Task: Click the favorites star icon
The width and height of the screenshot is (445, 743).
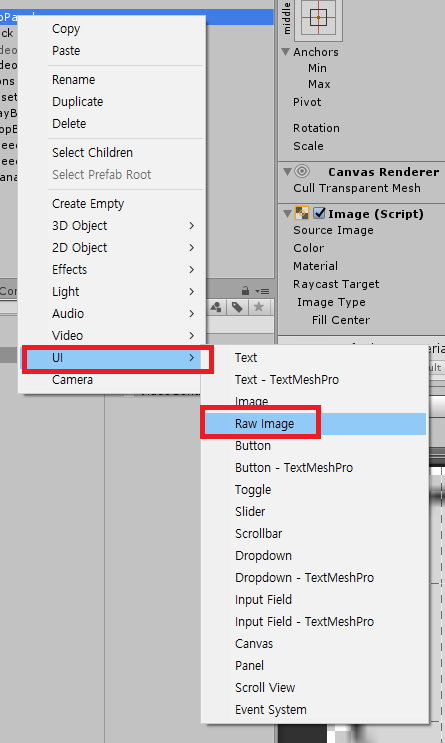Action: tap(259, 307)
